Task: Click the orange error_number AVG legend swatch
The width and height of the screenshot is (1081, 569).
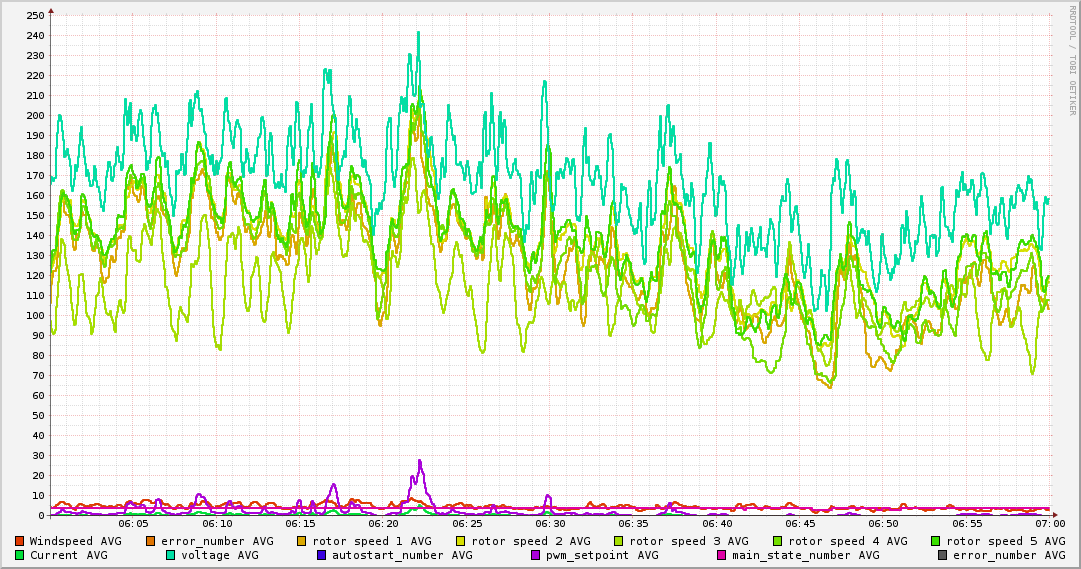Action: pos(151,541)
